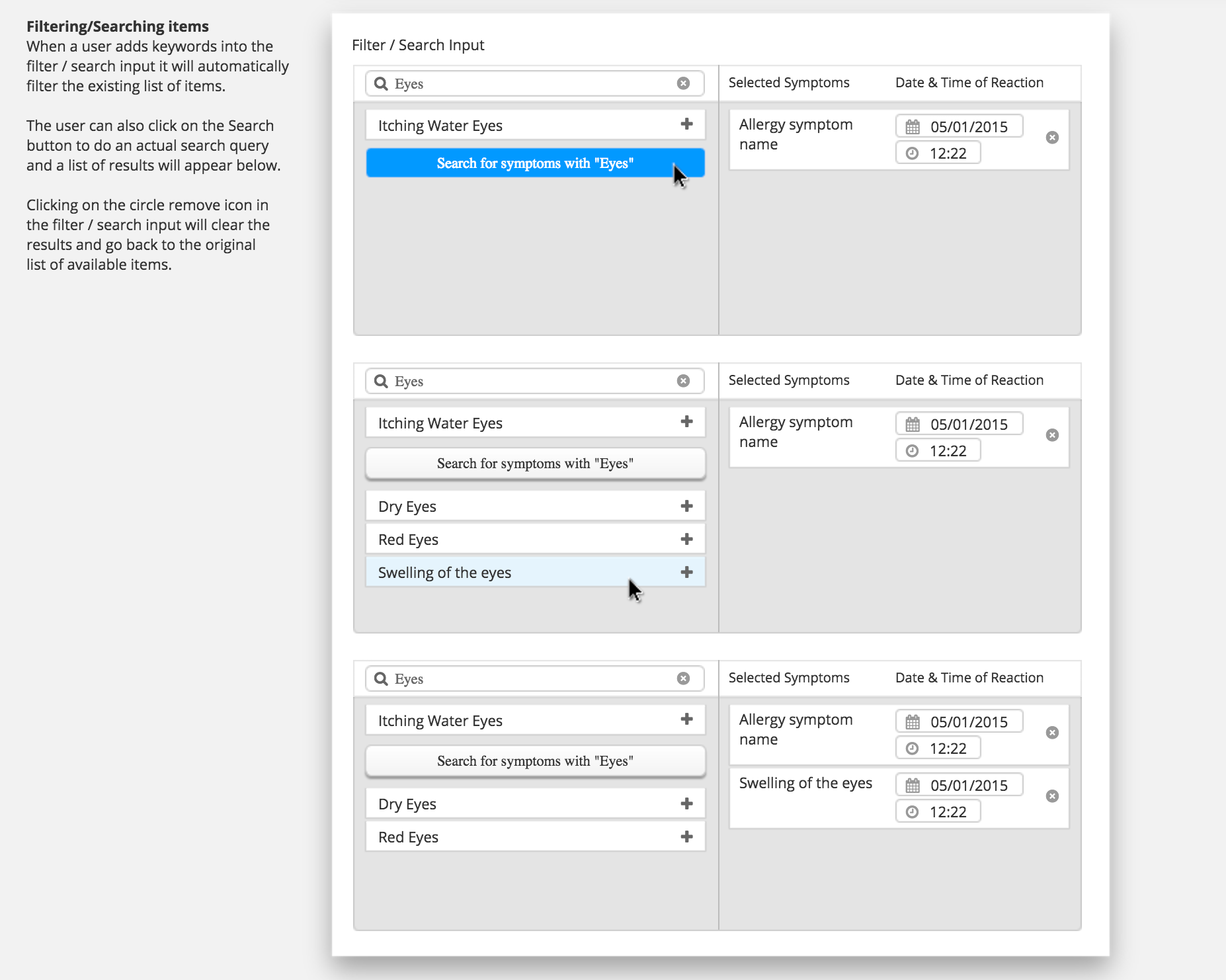Remove selected "Swelling of the eyes" symptom
The image size is (1226, 980).
tap(1052, 796)
